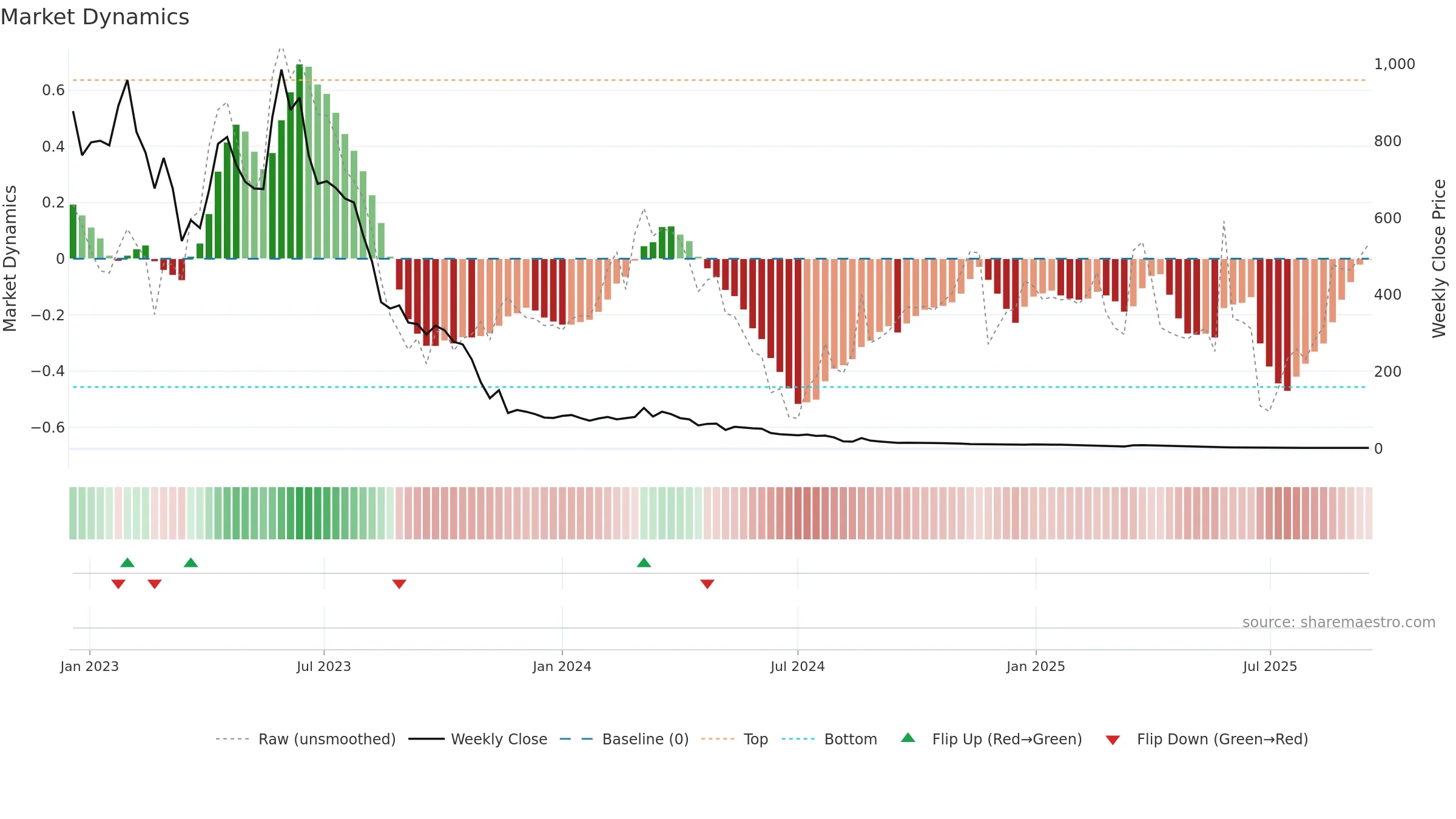Click the green Flip Up triangle in the legend
The width and height of the screenshot is (1456, 819).
[x=908, y=738]
